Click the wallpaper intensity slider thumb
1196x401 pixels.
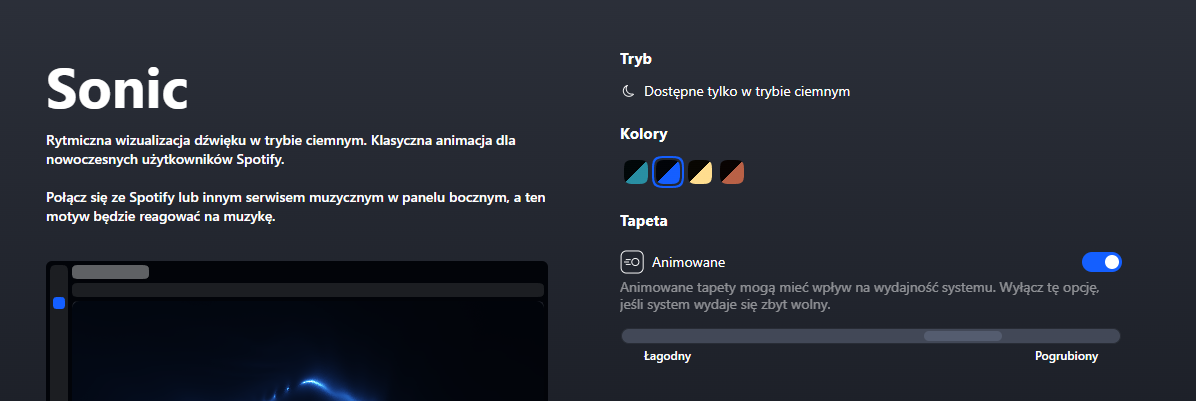point(963,336)
